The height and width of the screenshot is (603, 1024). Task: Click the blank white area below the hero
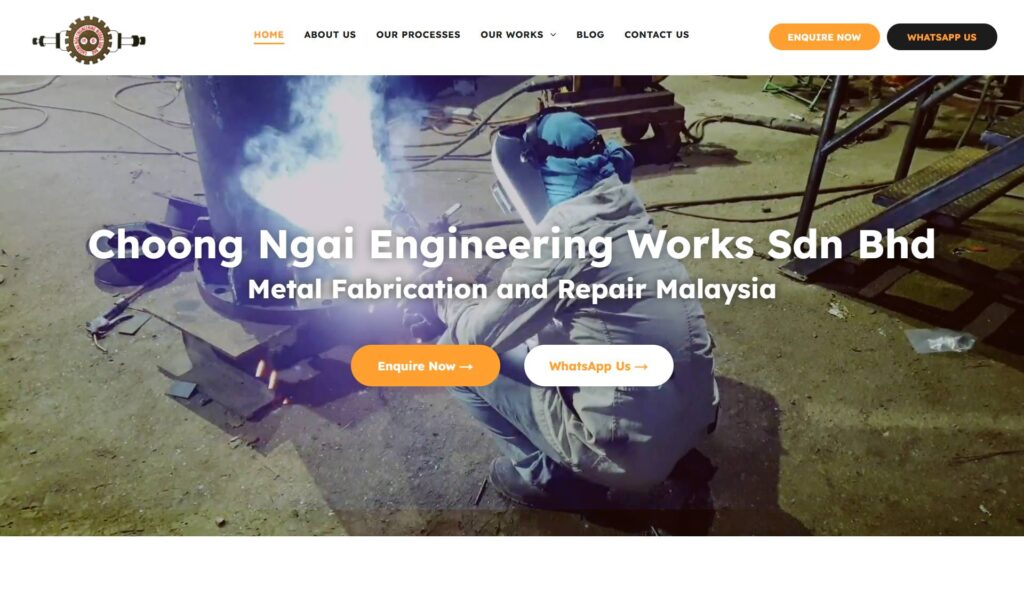tap(511, 570)
